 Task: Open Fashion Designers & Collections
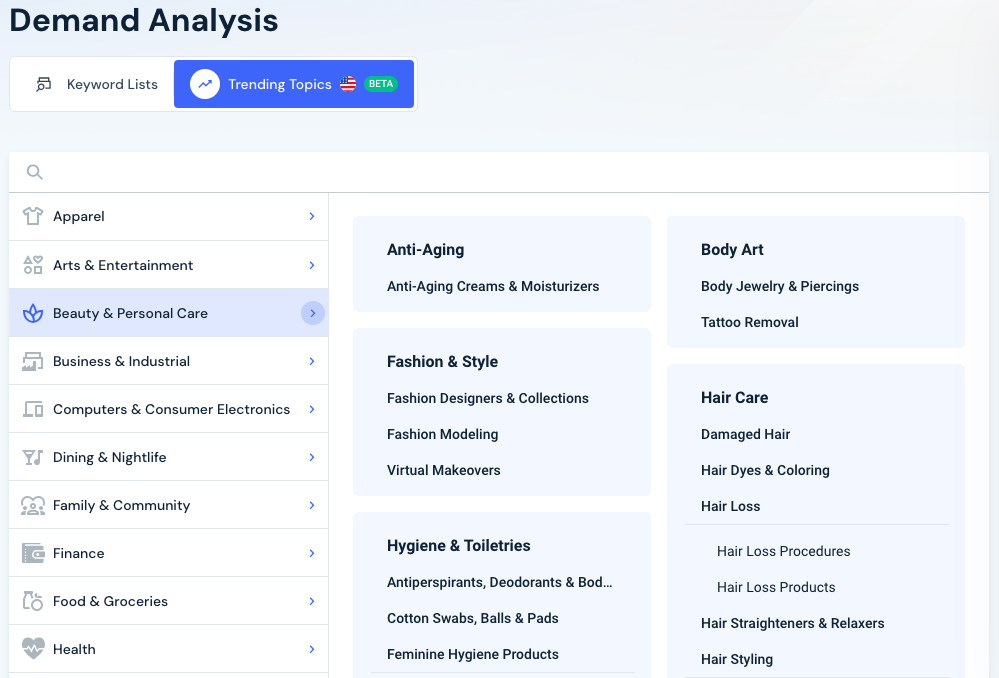[x=487, y=398]
